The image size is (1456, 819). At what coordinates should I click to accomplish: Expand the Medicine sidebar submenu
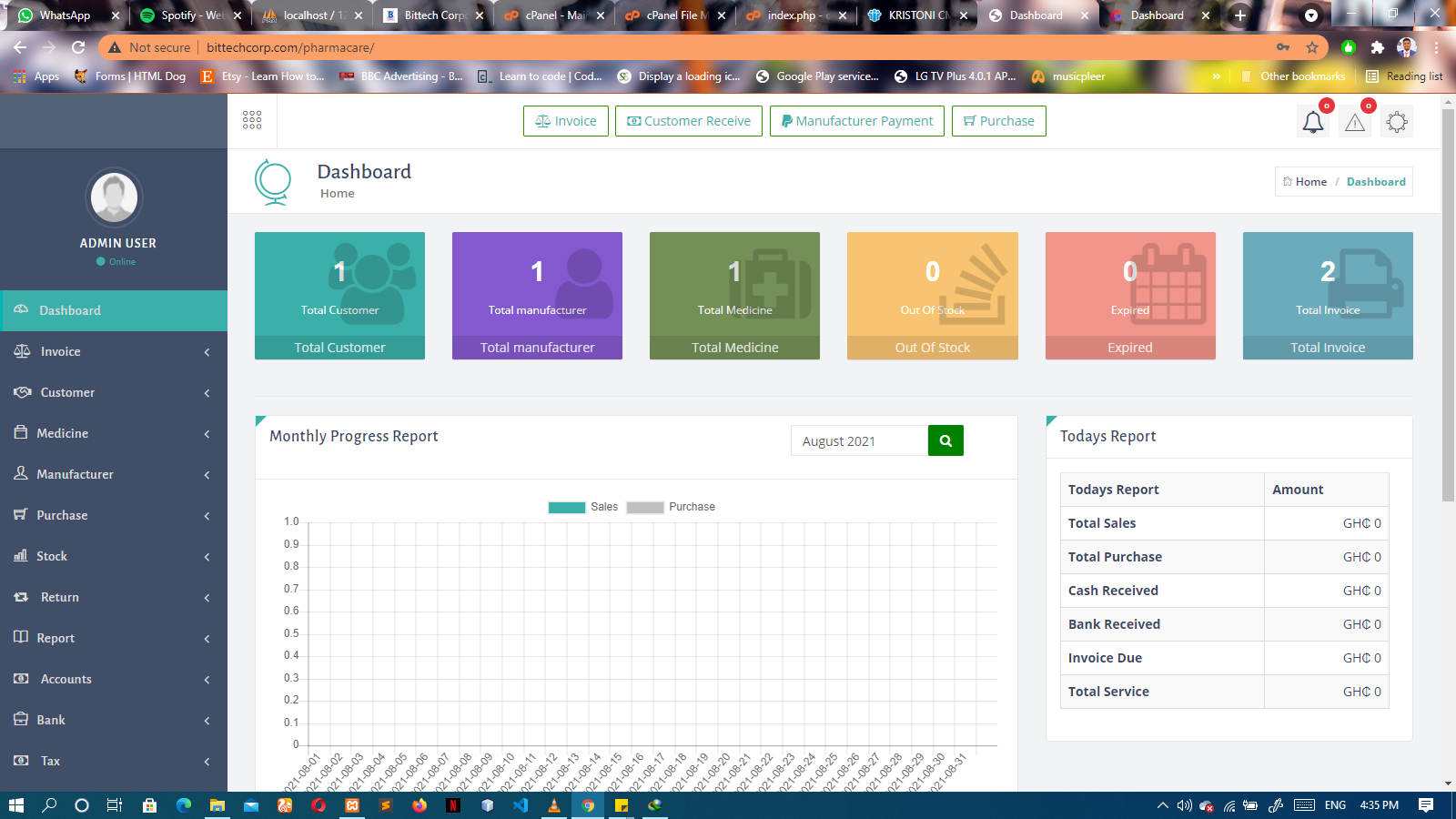114,433
